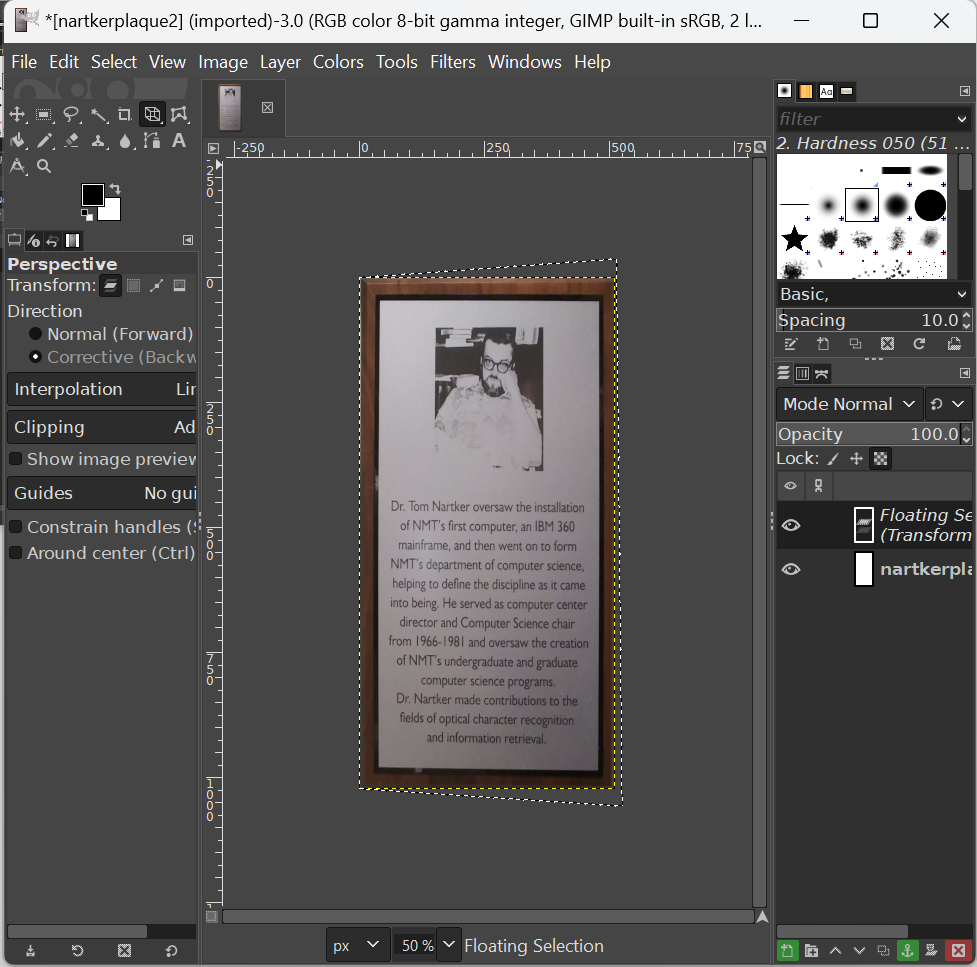Click the Interpolation option button
This screenshot has width=977, height=967.
tap(101, 389)
